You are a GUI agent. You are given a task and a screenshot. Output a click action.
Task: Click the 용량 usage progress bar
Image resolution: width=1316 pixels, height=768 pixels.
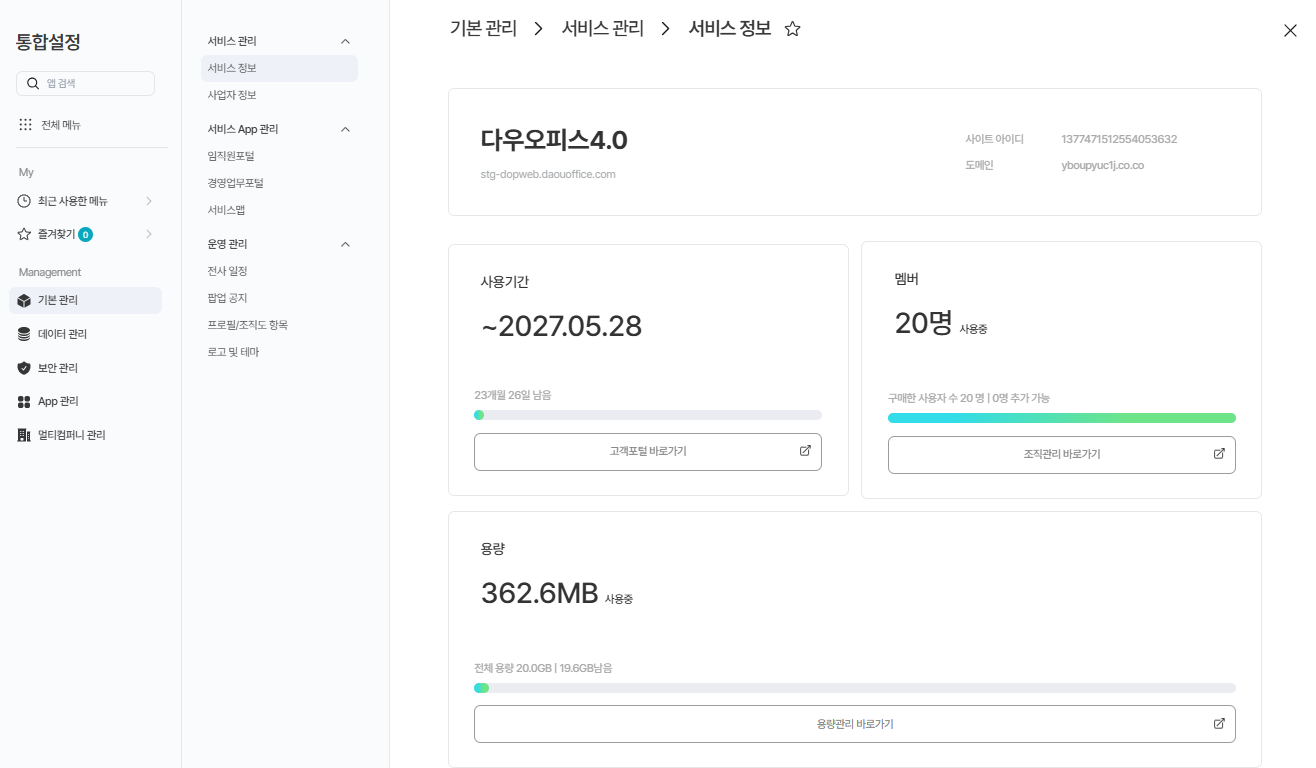[854, 688]
